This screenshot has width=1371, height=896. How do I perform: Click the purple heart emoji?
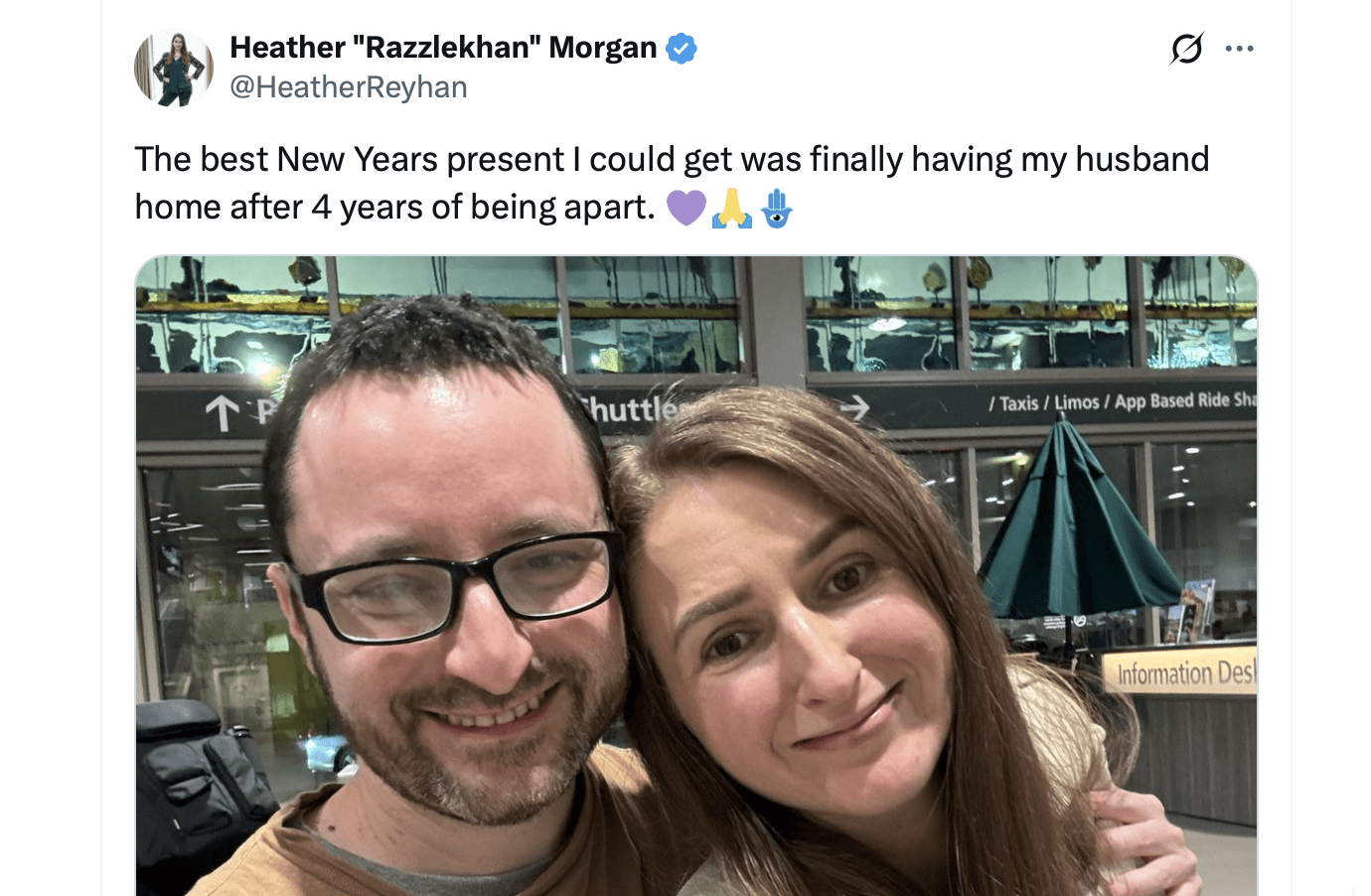tap(685, 208)
